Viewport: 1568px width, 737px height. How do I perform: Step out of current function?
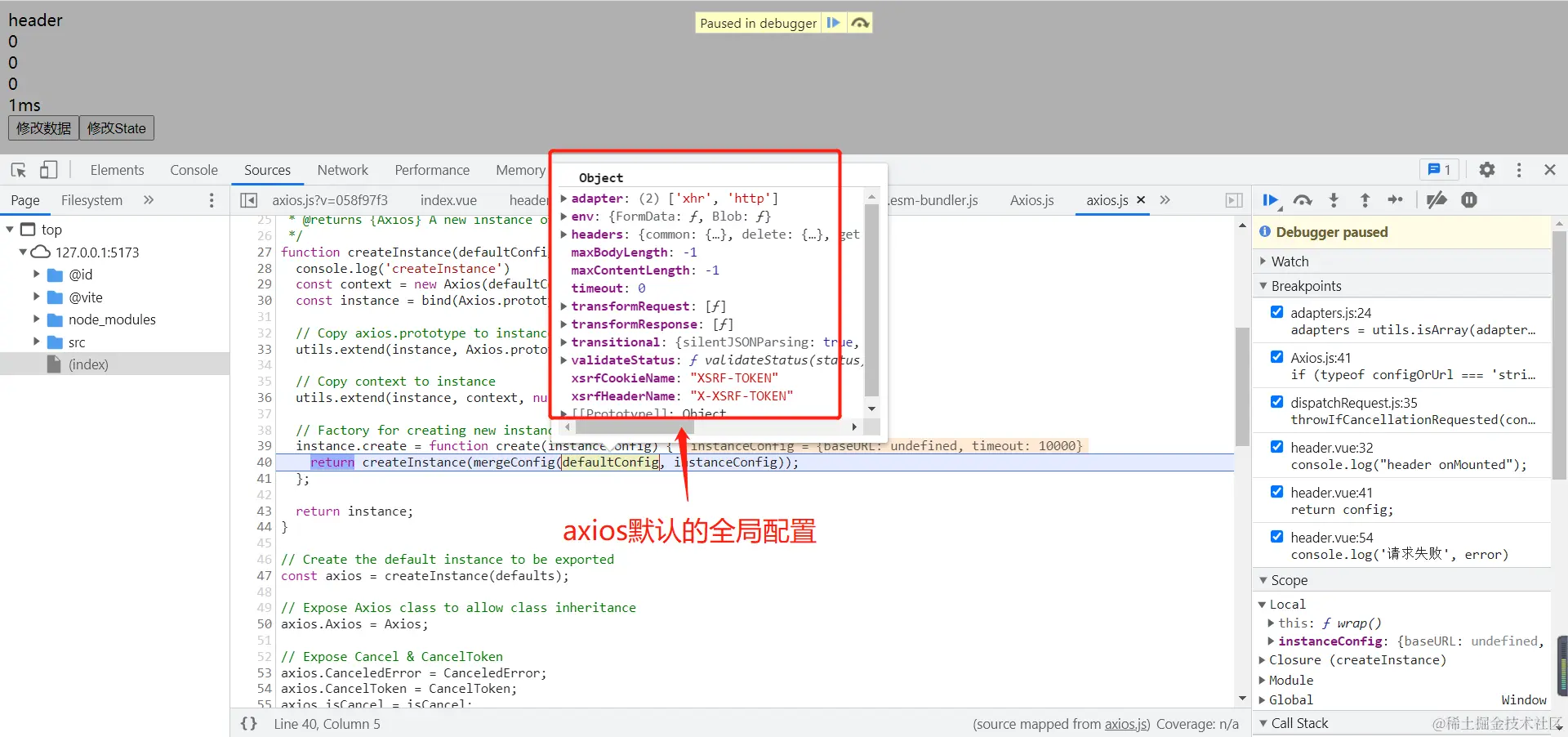click(x=1365, y=200)
